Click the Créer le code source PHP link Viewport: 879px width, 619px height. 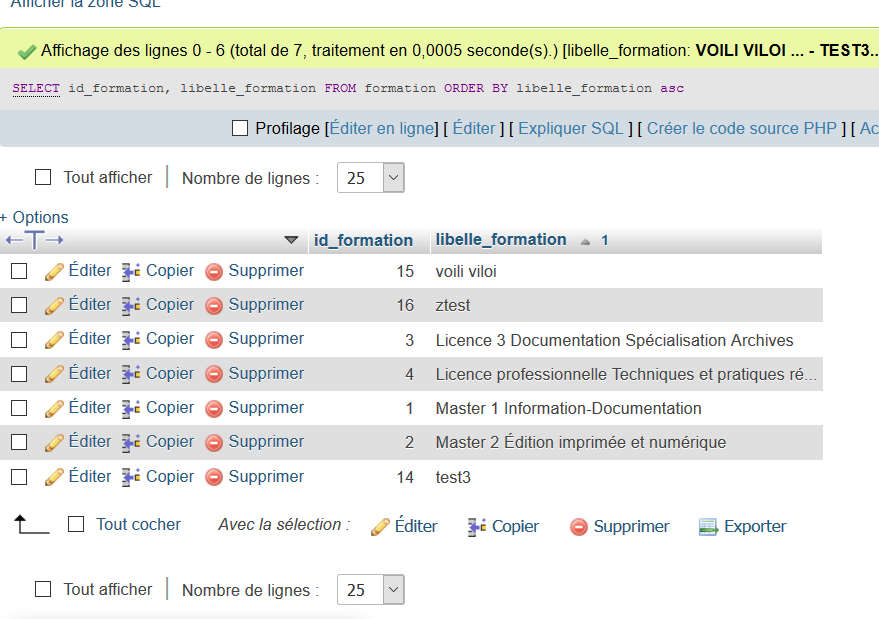click(x=740, y=128)
